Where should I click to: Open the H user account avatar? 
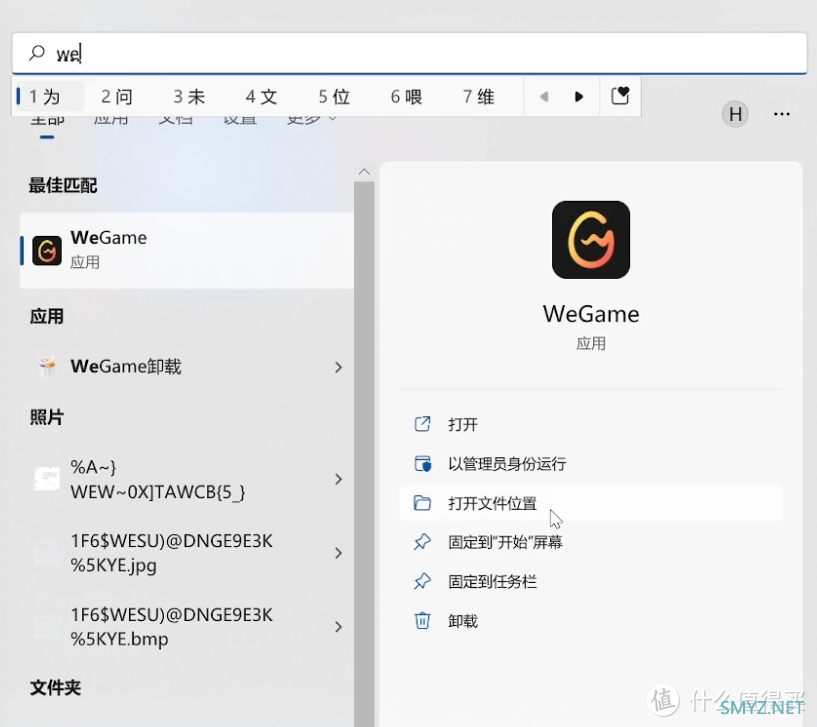[x=735, y=114]
